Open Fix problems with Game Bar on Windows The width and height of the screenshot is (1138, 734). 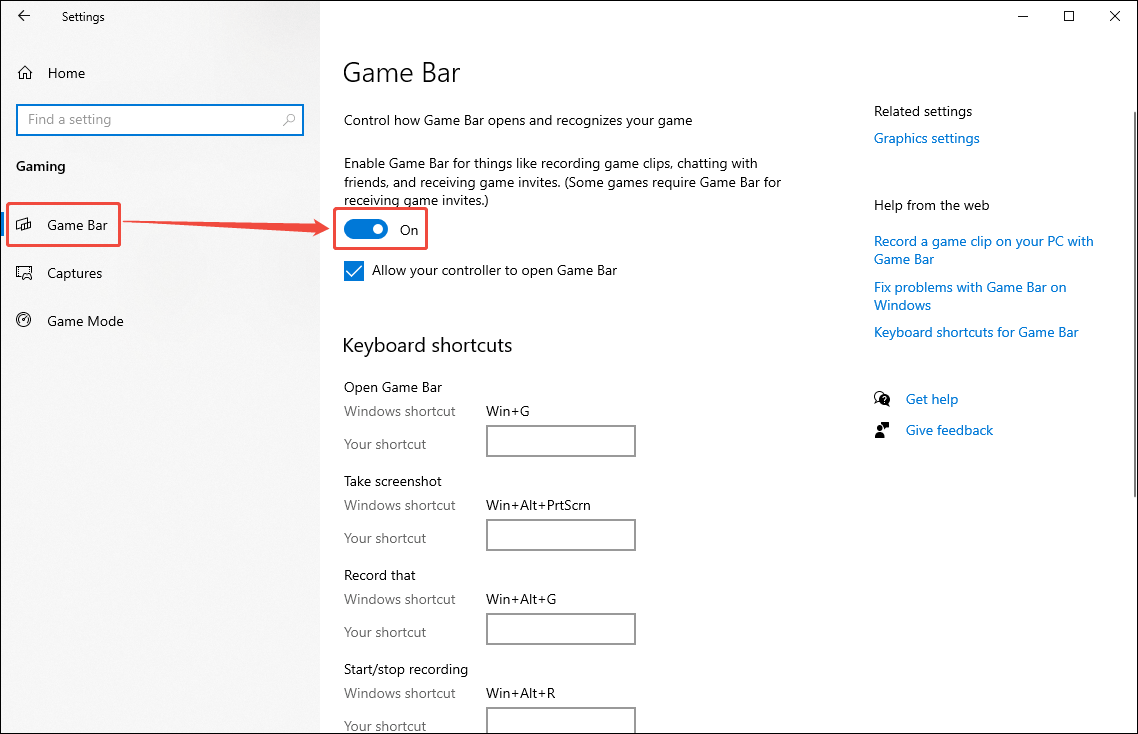970,295
